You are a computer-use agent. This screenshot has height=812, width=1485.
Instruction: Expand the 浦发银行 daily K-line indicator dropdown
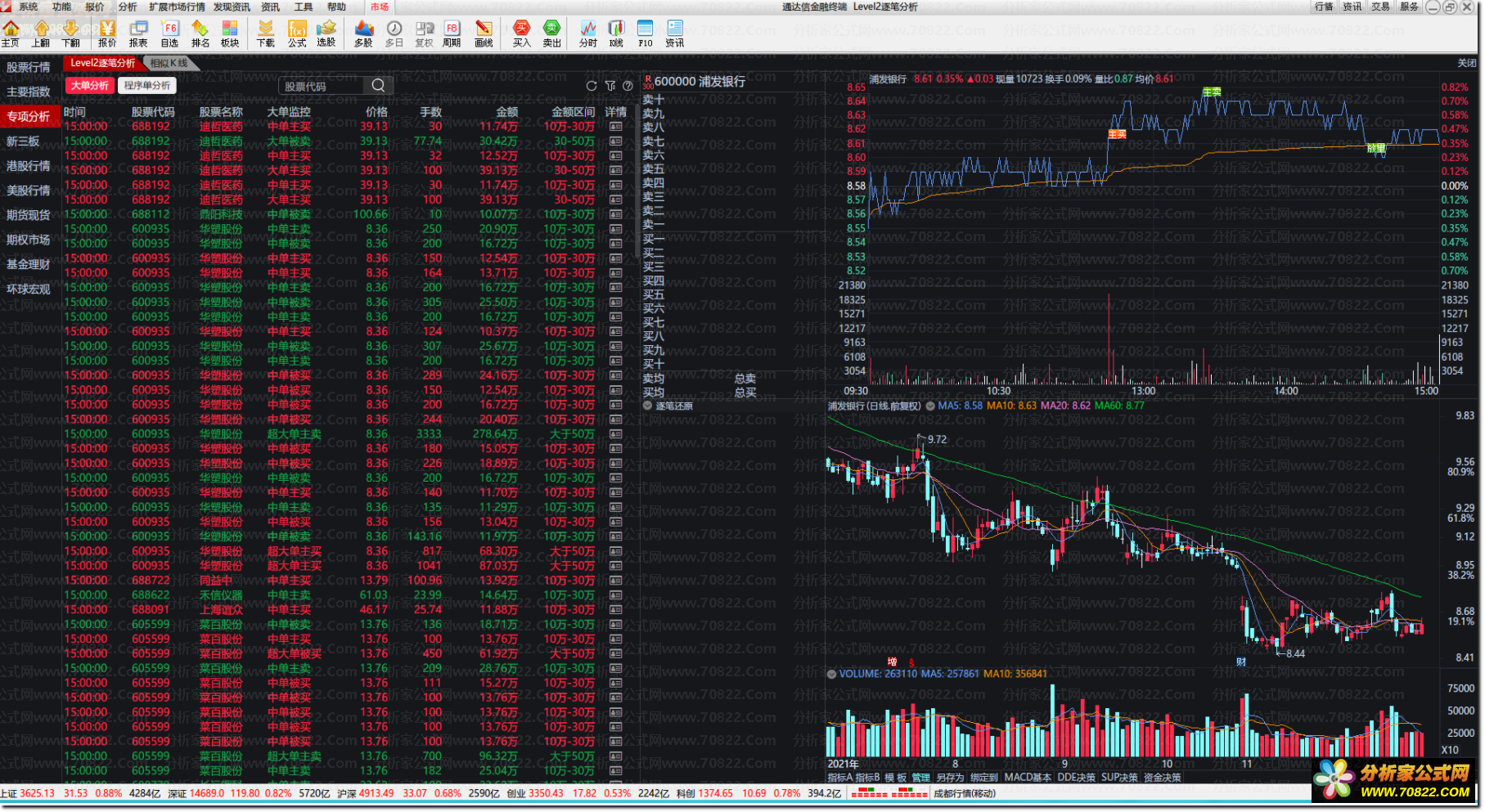930,406
